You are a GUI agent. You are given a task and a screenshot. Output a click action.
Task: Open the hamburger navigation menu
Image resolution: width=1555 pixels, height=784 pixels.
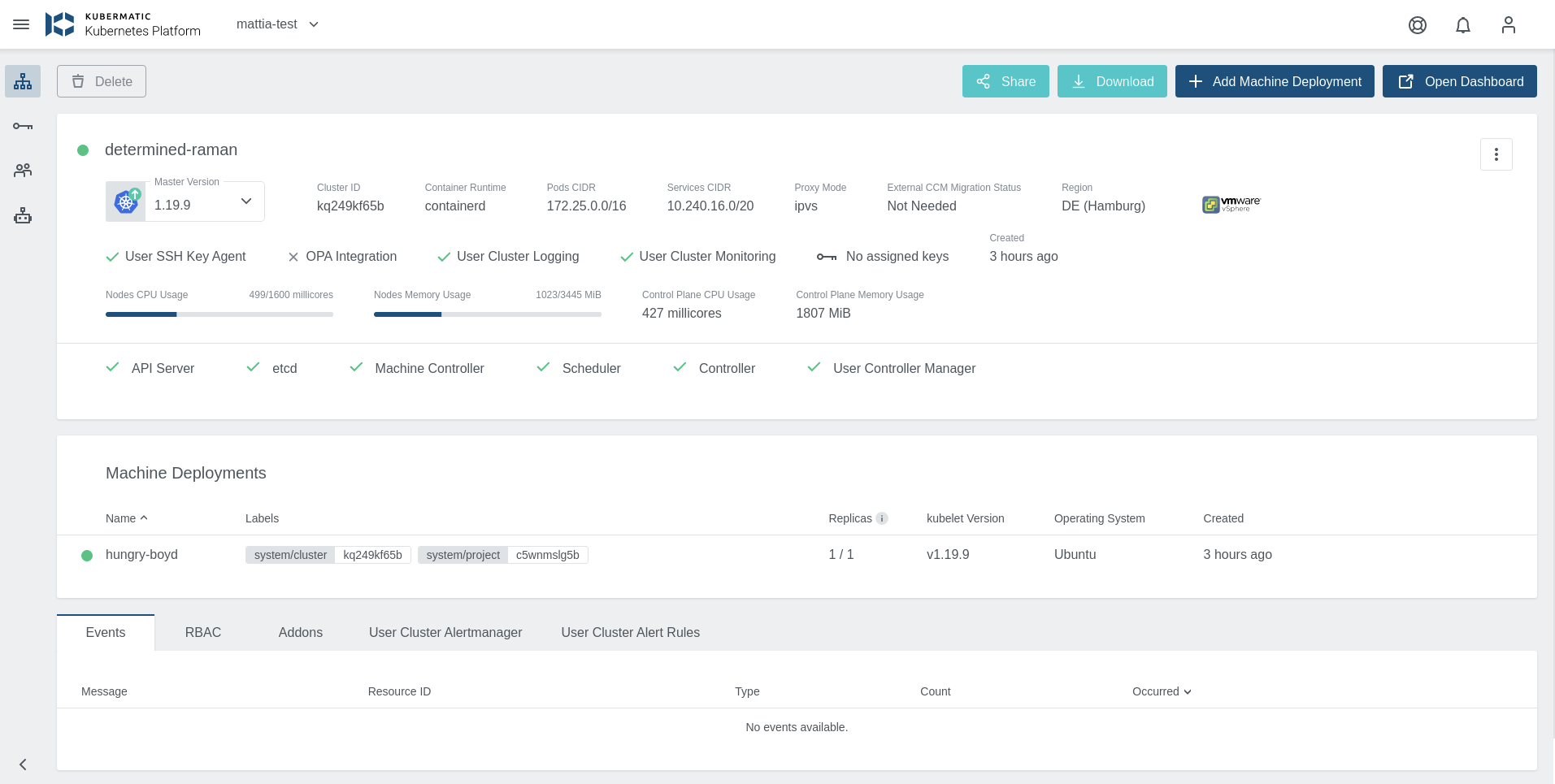pos(21,24)
